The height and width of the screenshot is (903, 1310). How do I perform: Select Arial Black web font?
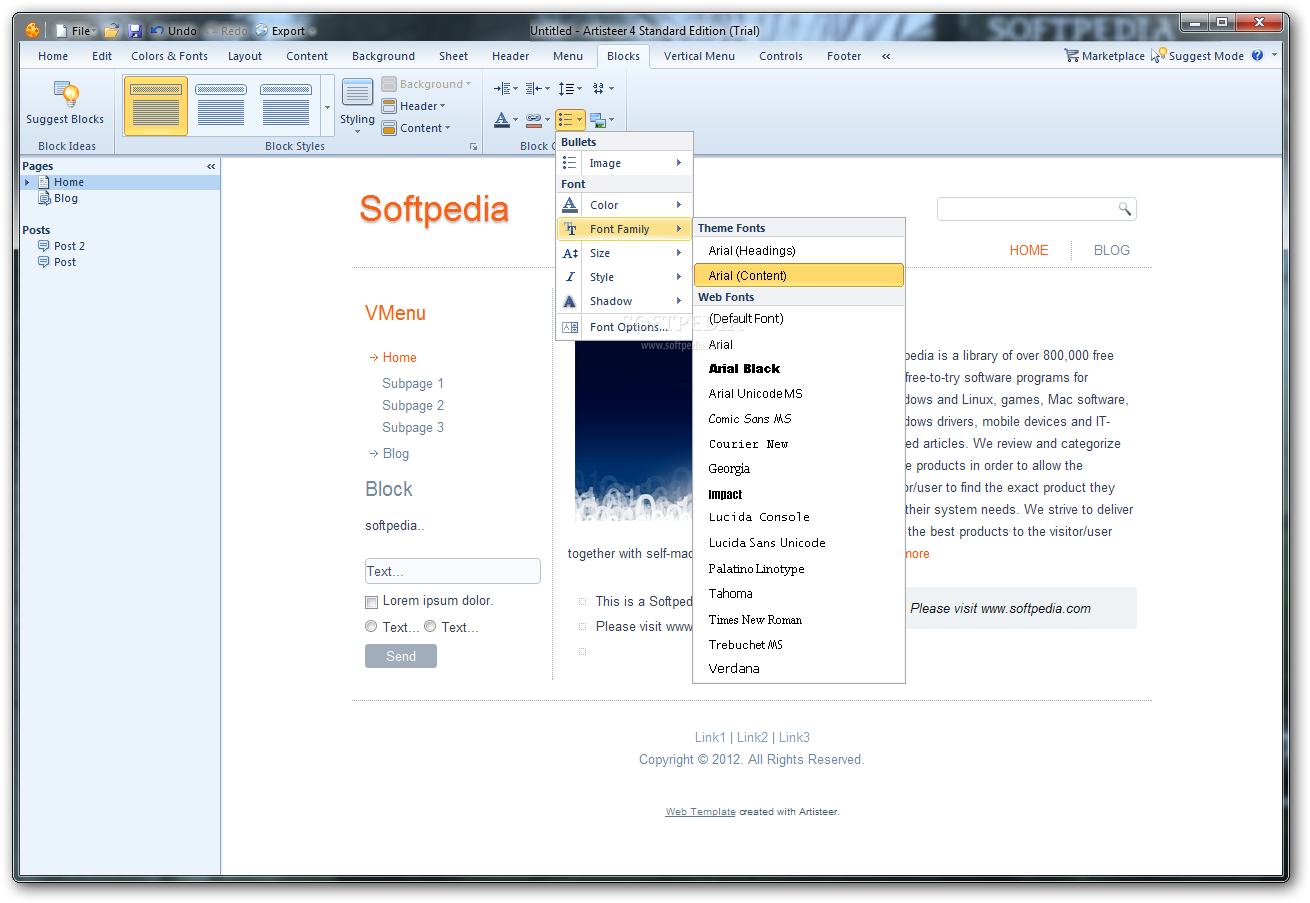click(x=799, y=369)
